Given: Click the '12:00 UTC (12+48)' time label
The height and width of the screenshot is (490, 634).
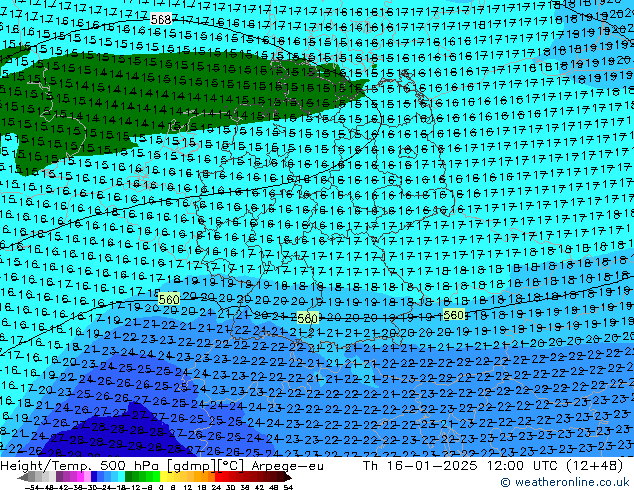Looking at the screenshot, I should pos(554,466).
